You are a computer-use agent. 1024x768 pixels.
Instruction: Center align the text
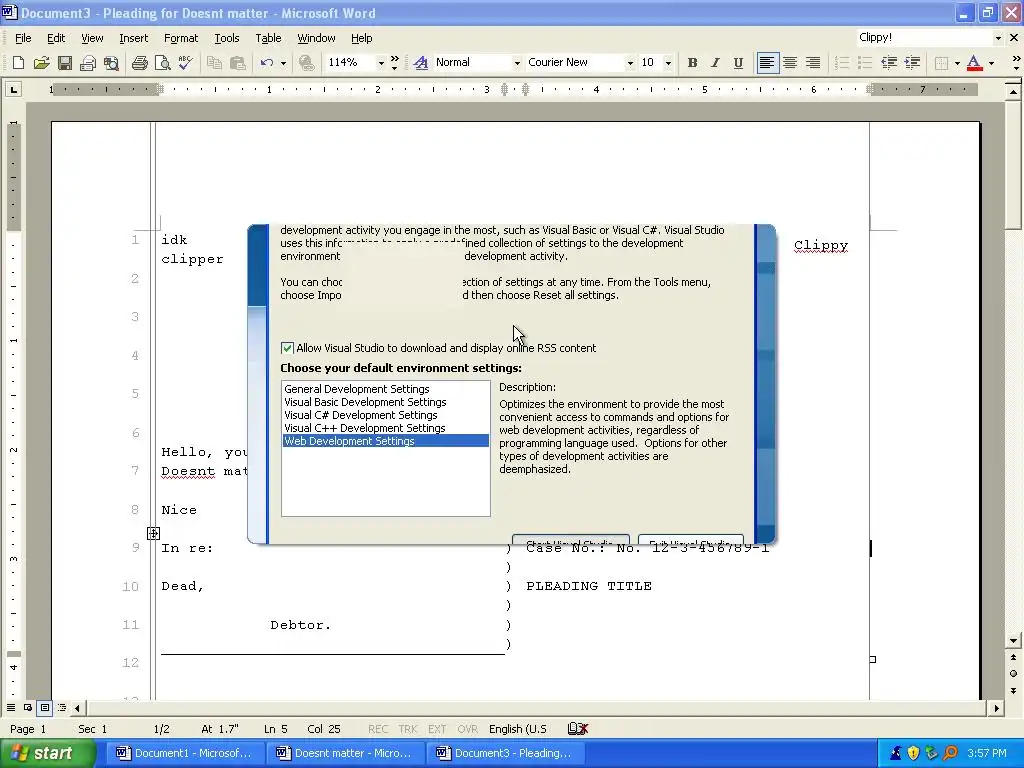pos(790,63)
